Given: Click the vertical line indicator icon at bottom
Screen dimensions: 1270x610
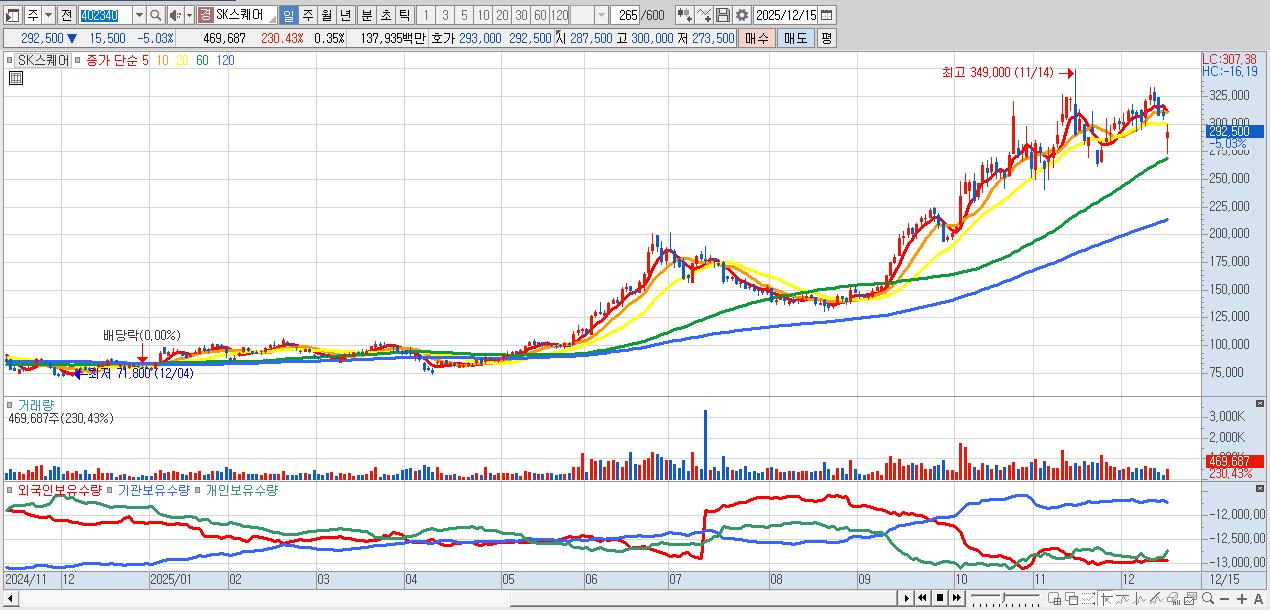Looking at the screenshot, I should [x=1140, y=599].
